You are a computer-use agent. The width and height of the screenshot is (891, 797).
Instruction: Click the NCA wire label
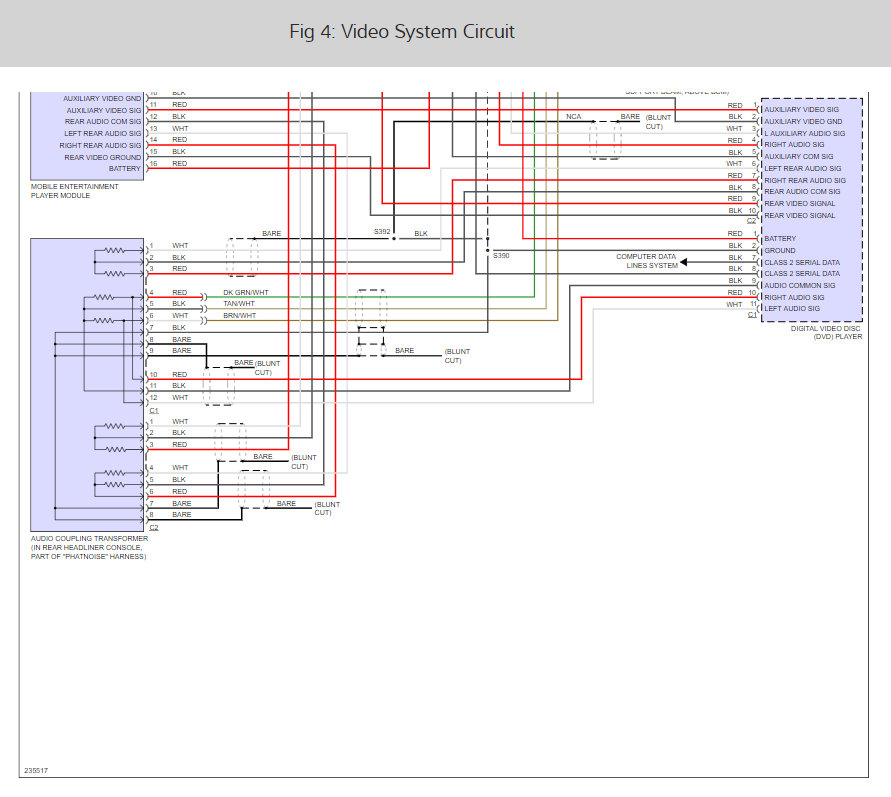[x=573, y=116]
